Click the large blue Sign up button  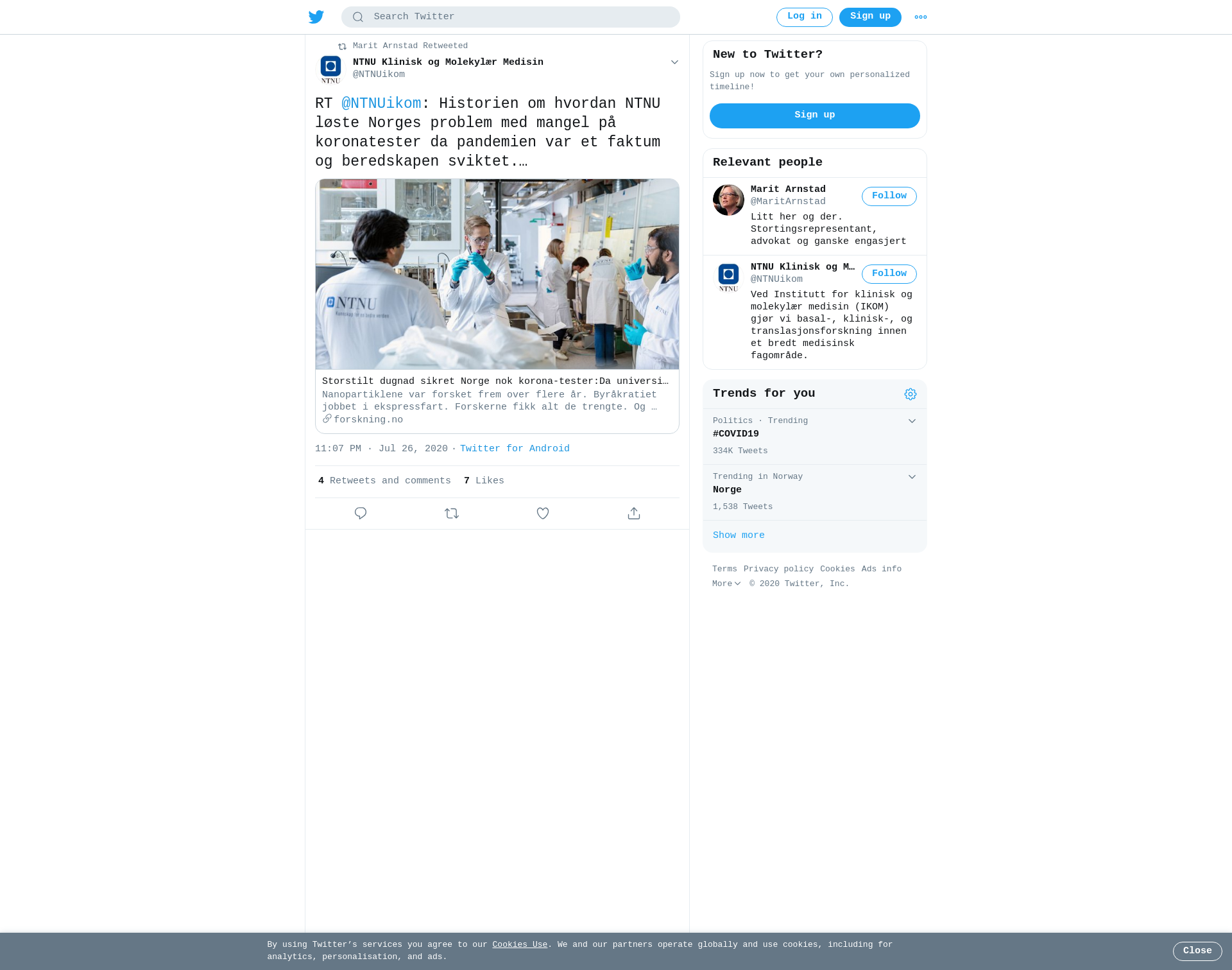[x=815, y=116]
